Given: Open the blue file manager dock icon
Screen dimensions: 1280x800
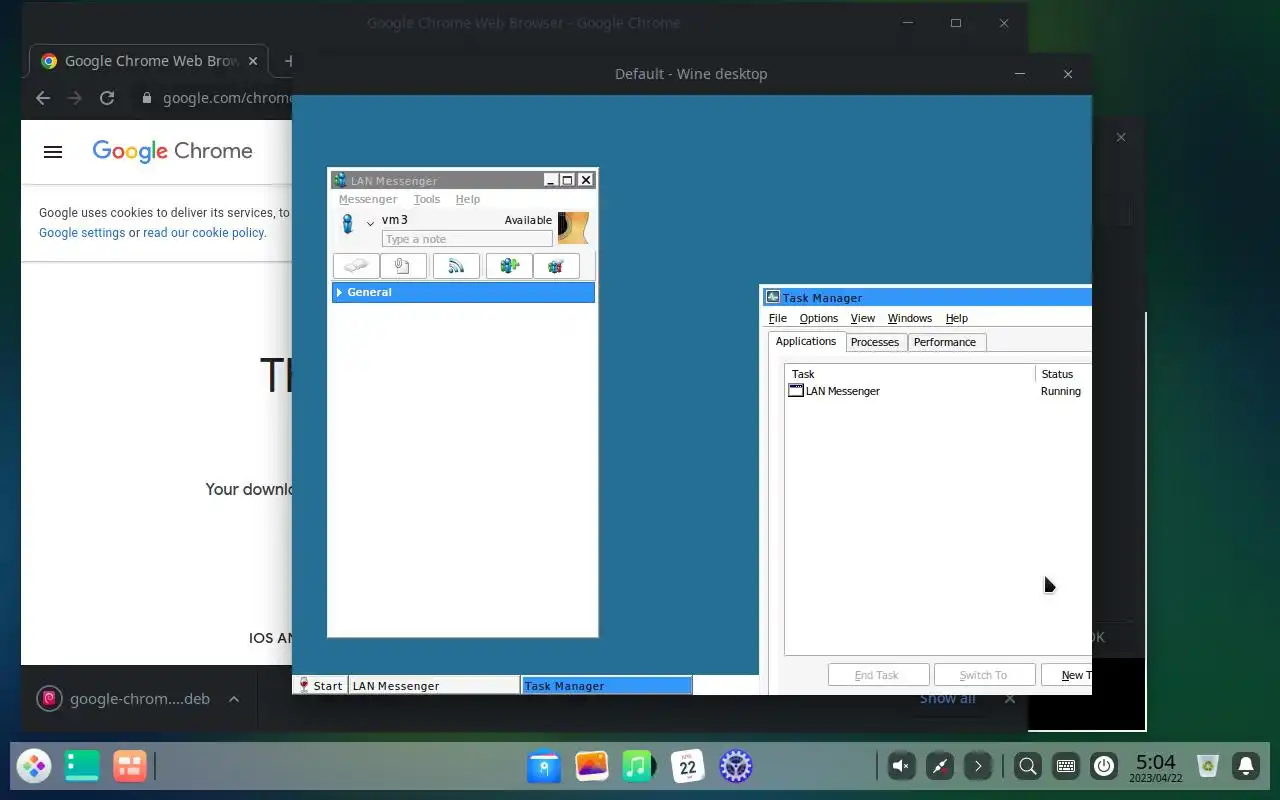Looking at the screenshot, I should pyautogui.click(x=544, y=766).
